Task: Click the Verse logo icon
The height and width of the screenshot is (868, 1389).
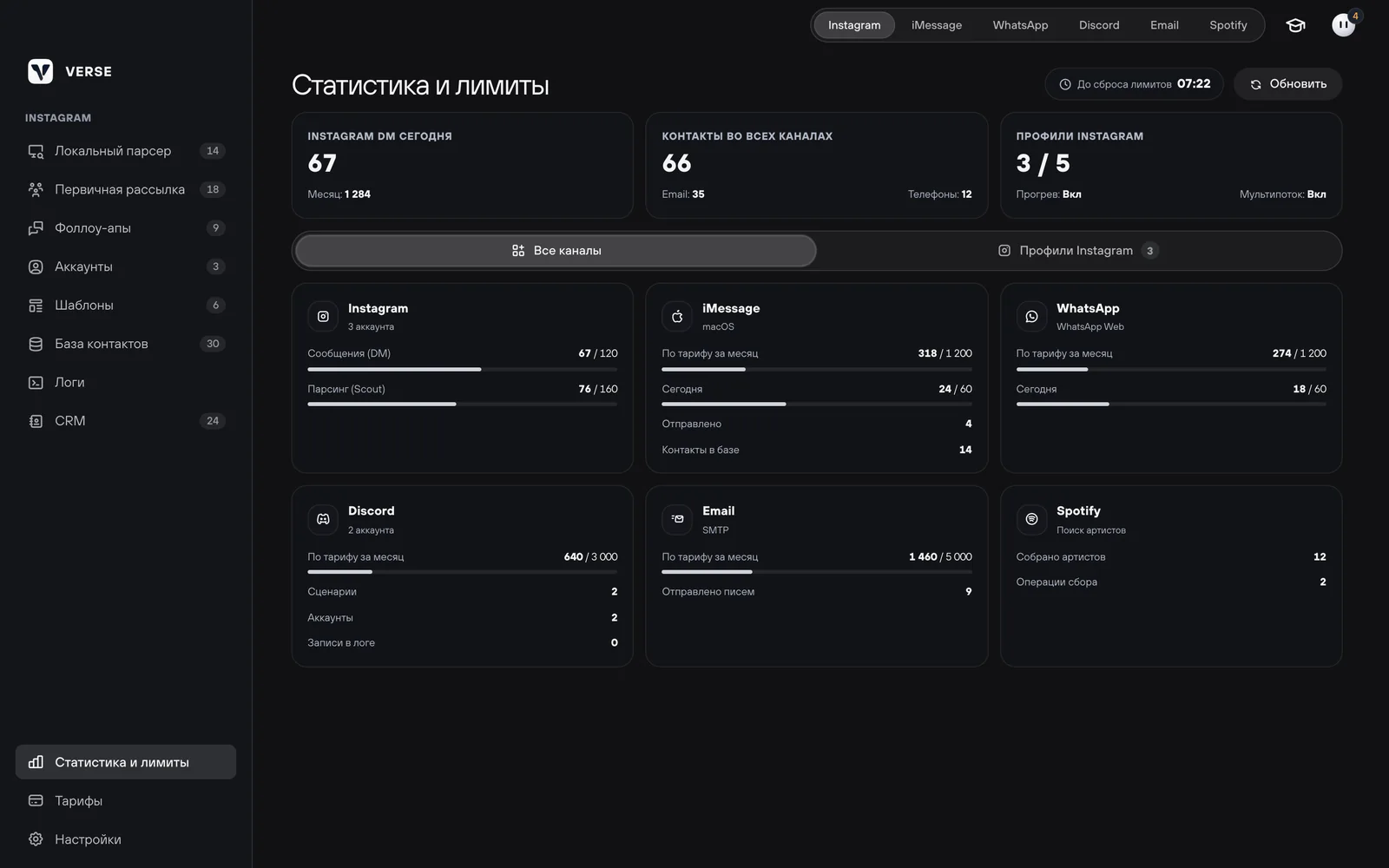Action: point(40,71)
